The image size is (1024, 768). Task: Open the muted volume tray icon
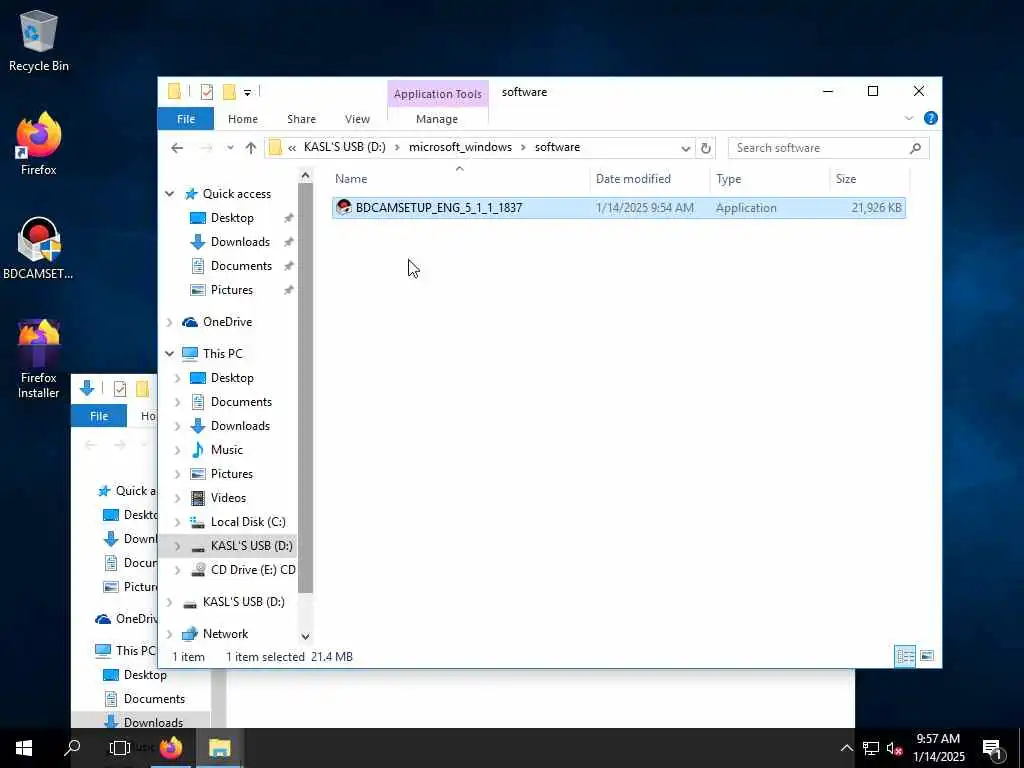point(894,748)
